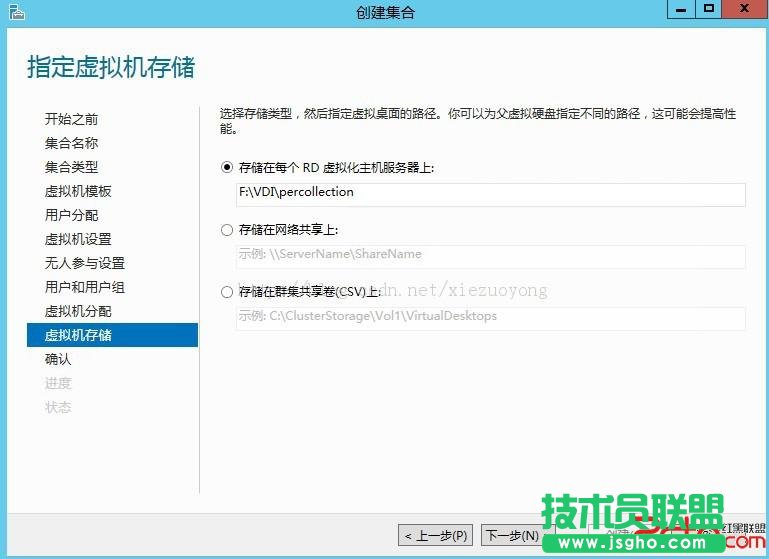Go to 开始之前 step

coord(71,119)
